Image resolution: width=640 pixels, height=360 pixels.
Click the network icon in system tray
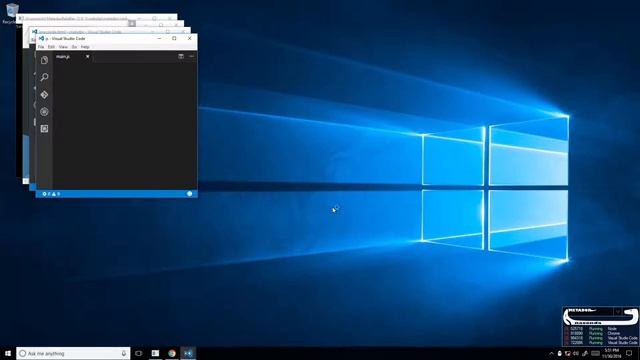tap(568, 353)
